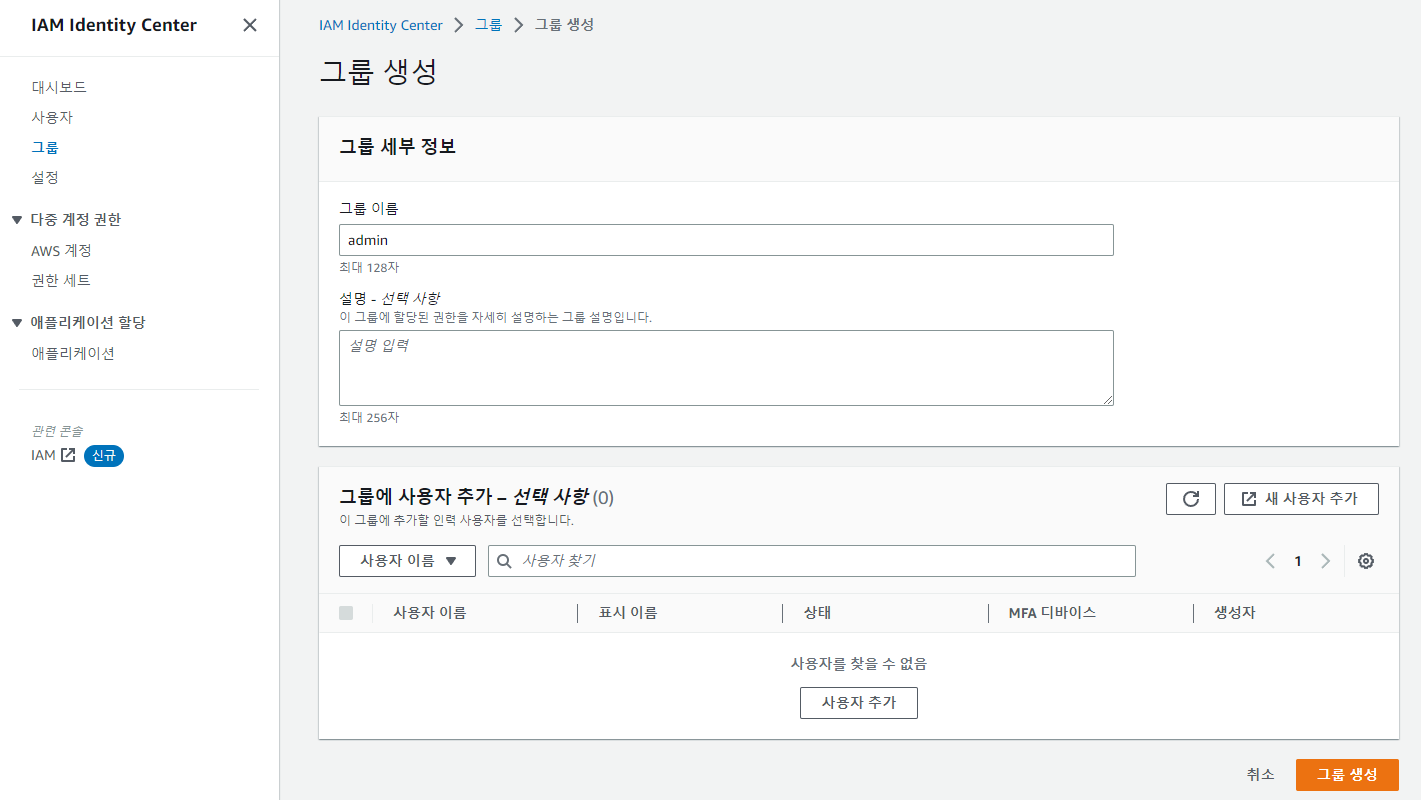Open the 사용자 이름 filter dropdown
This screenshot has height=800, width=1421.
(407, 561)
